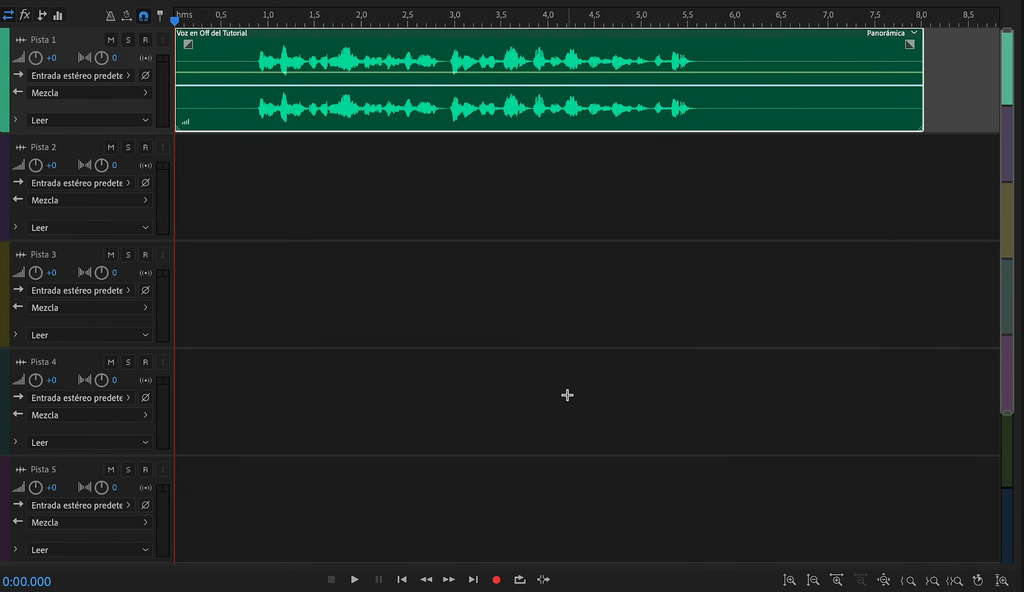This screenshot has height=592, width=1024.
Task: Open the Leer automation dropdown on Pista 4
Action: coord(89,442)
